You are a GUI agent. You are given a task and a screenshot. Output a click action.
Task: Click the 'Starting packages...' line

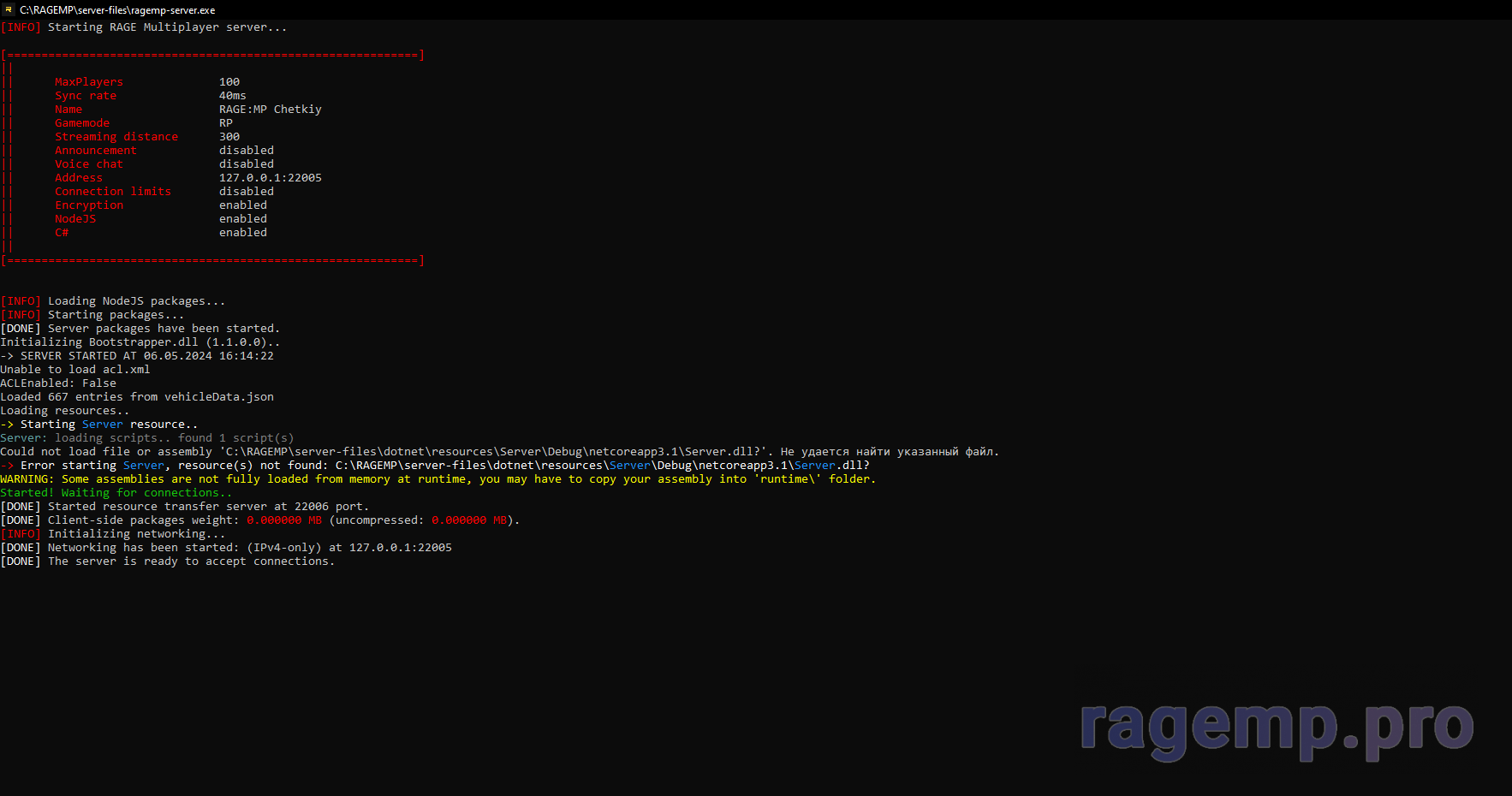coord(92,315)
